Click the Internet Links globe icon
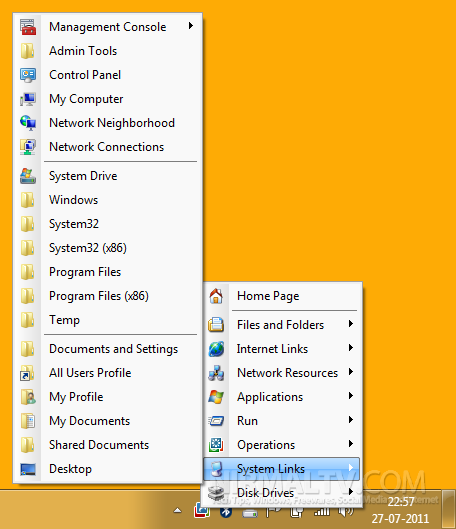The width and height of the screenshot is (456, 529). [216, 349]
